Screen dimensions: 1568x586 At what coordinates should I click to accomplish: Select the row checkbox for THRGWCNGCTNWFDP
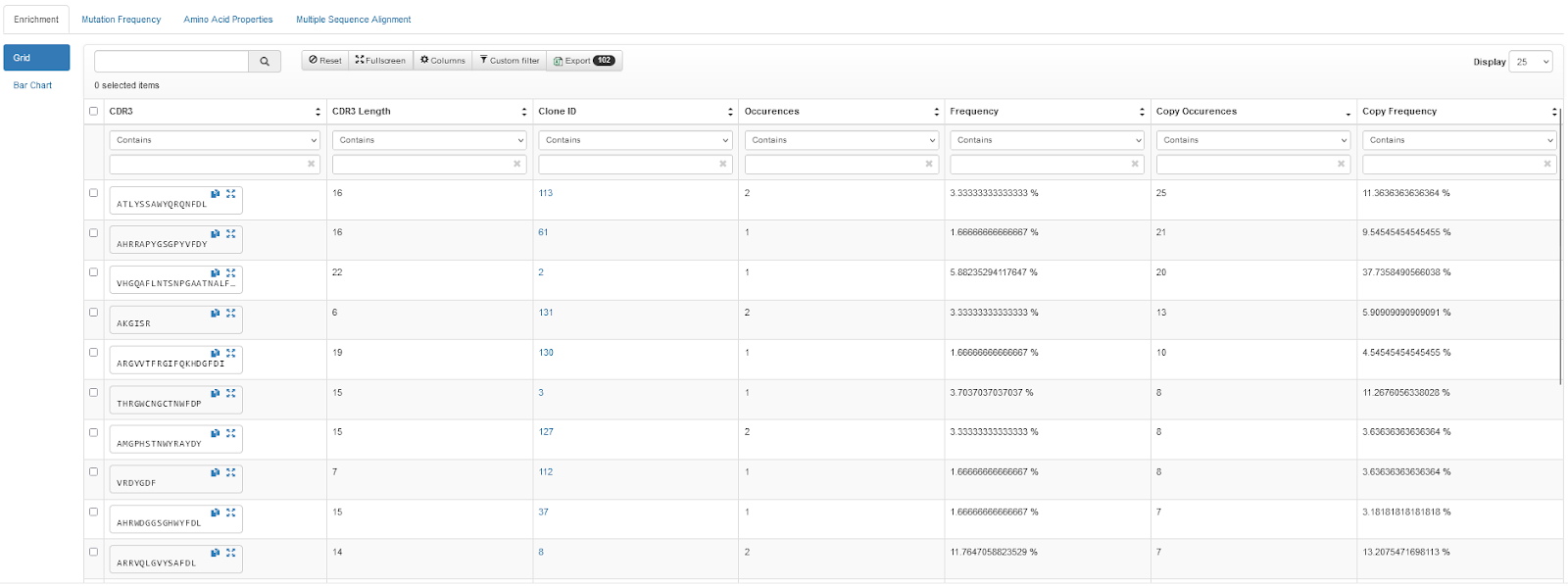(x=94, y=393)
